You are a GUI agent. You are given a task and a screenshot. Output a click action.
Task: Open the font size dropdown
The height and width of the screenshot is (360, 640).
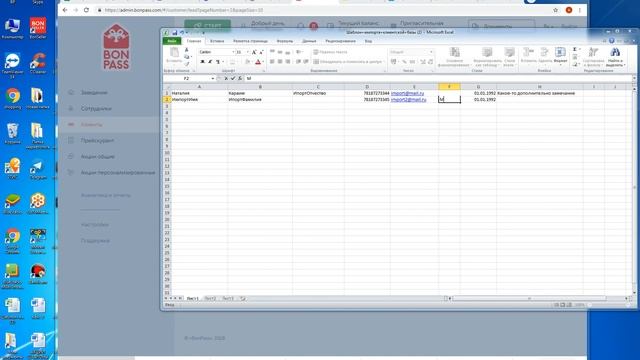coord(247,52)
